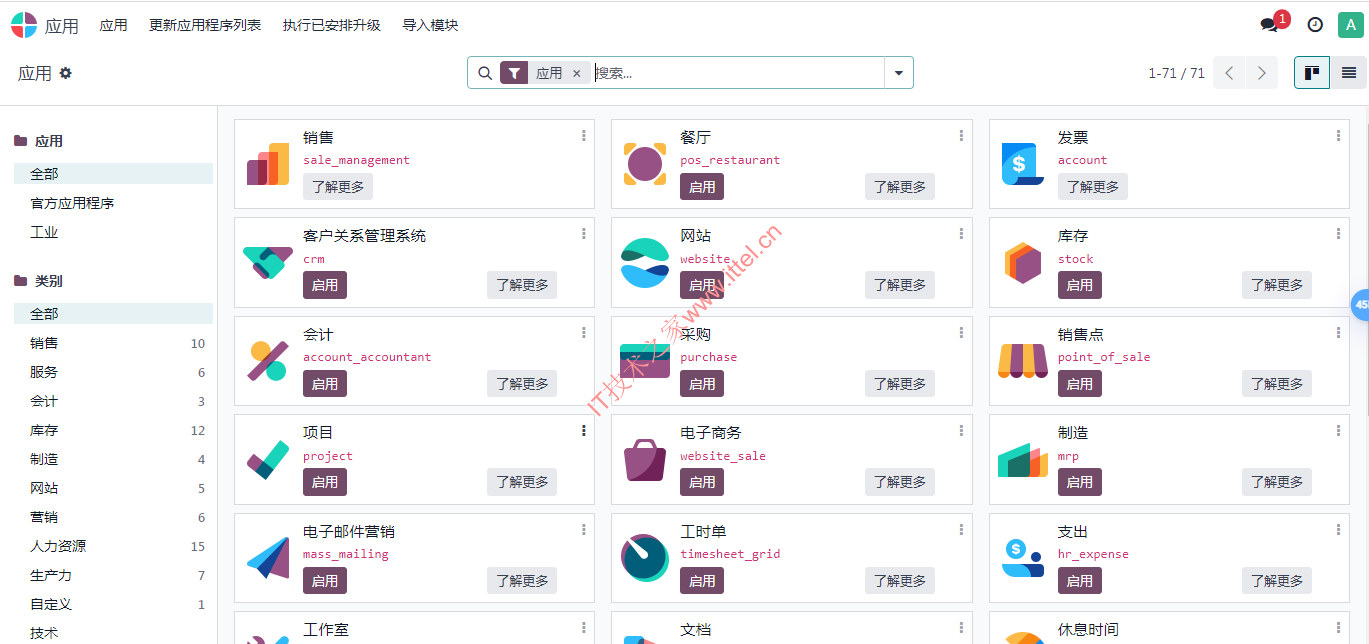Viewport: 1369px width, 644px height.
Task: Open the 应用 top menu item
Action: pos(114,25)
